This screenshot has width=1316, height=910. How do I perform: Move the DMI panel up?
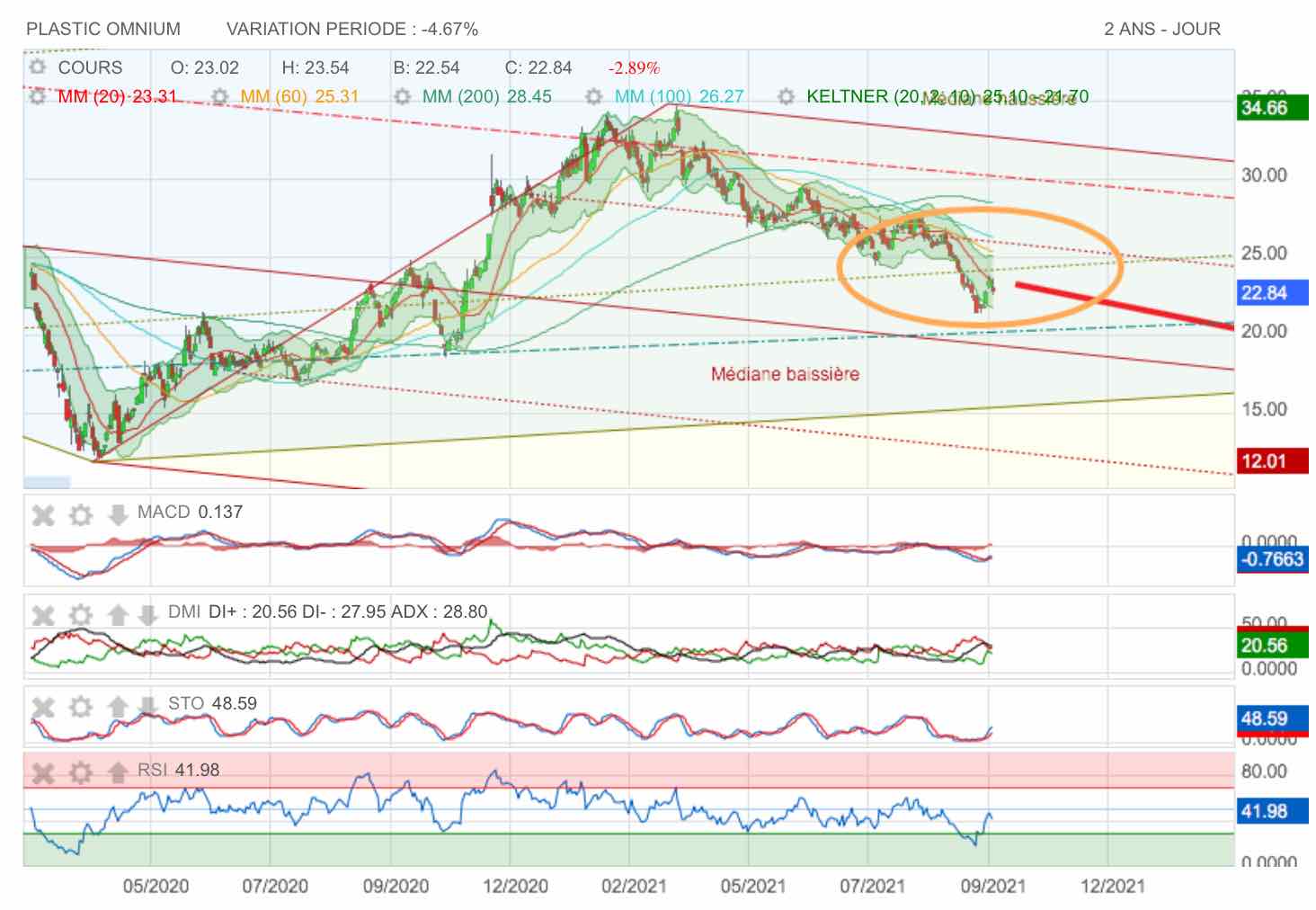[x=118, y=615]
